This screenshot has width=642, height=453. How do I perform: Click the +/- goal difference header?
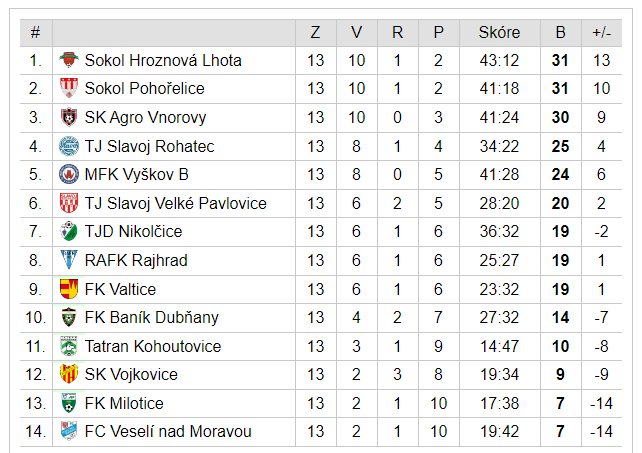(x=601, y=32)
